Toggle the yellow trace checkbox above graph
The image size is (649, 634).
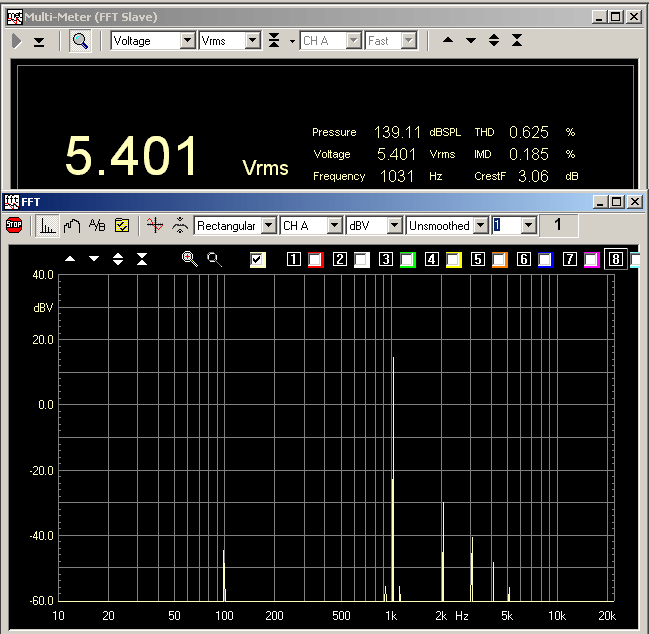tap(258, 260)
